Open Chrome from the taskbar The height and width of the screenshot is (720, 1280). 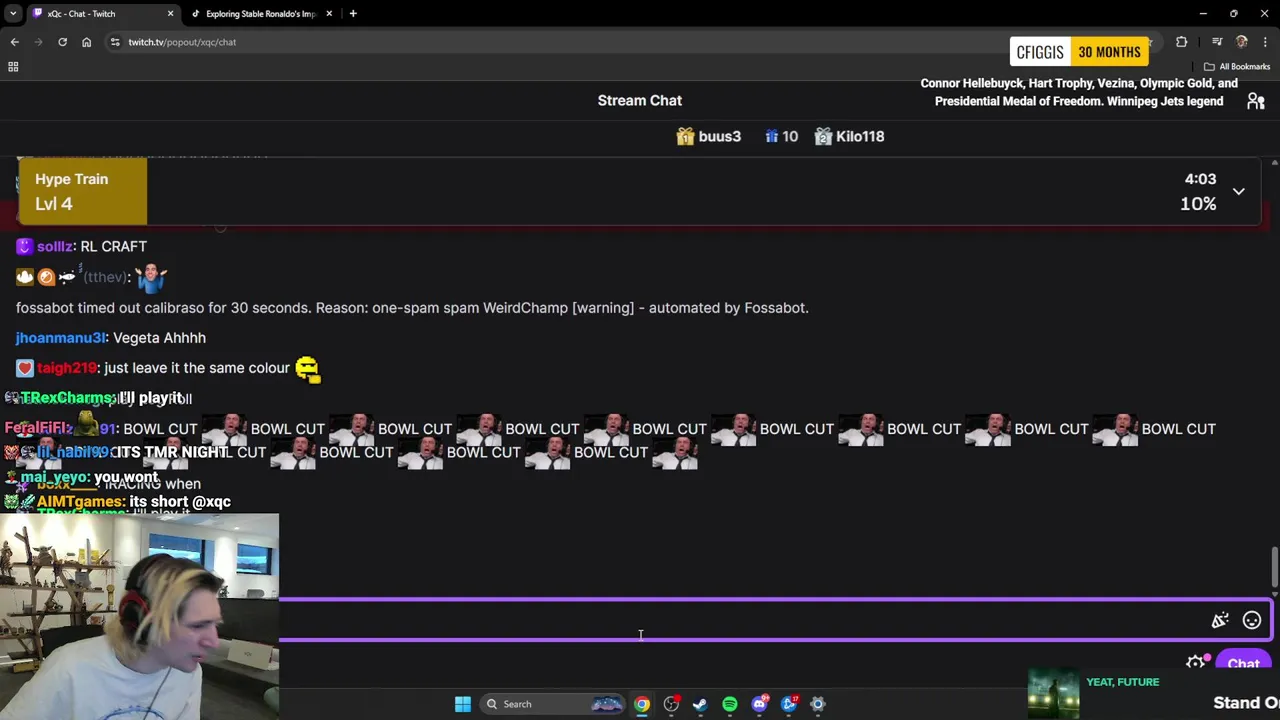[x=642, y=704]
